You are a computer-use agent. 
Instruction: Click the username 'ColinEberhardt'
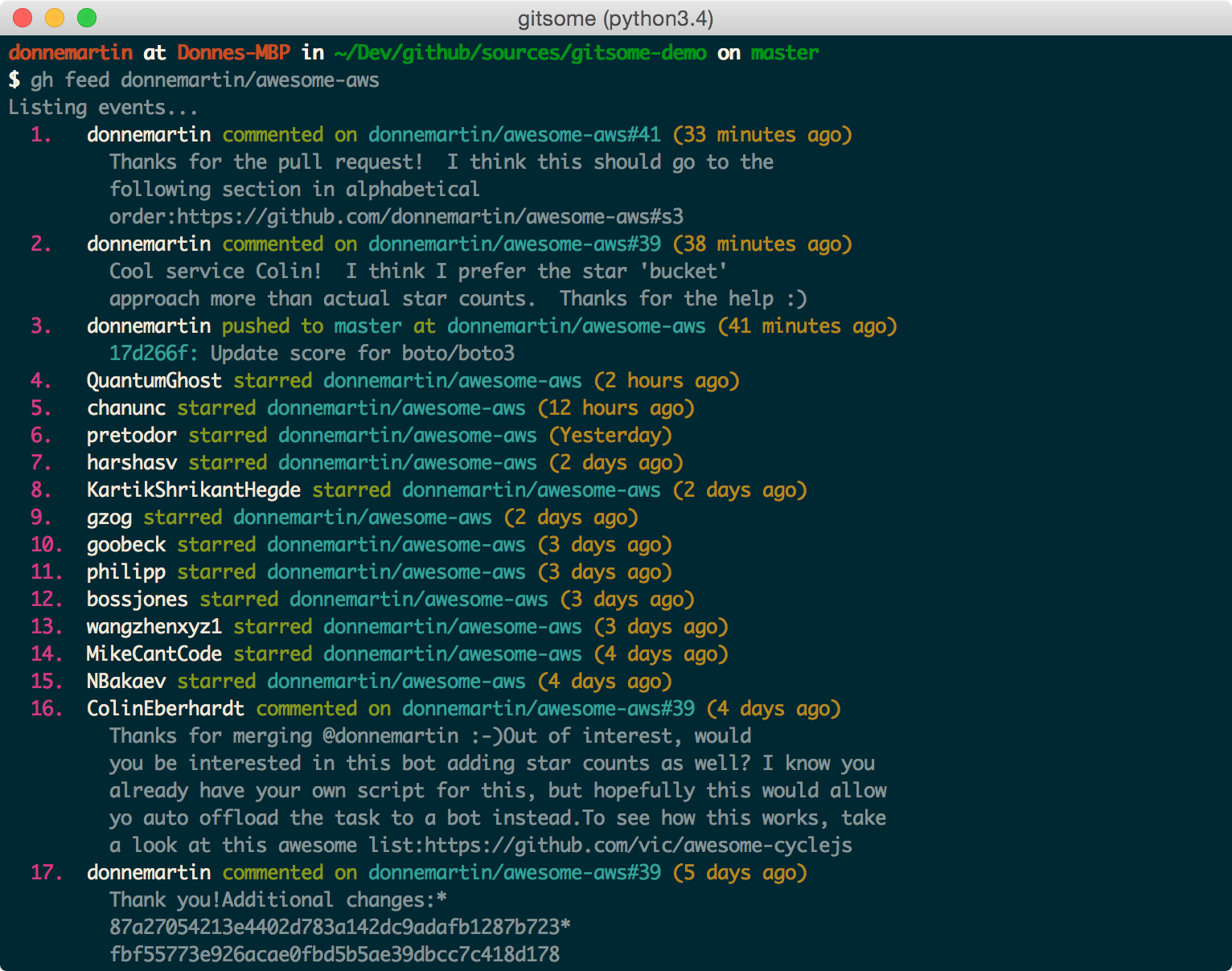pyautogui.click(x=166, y=709)
